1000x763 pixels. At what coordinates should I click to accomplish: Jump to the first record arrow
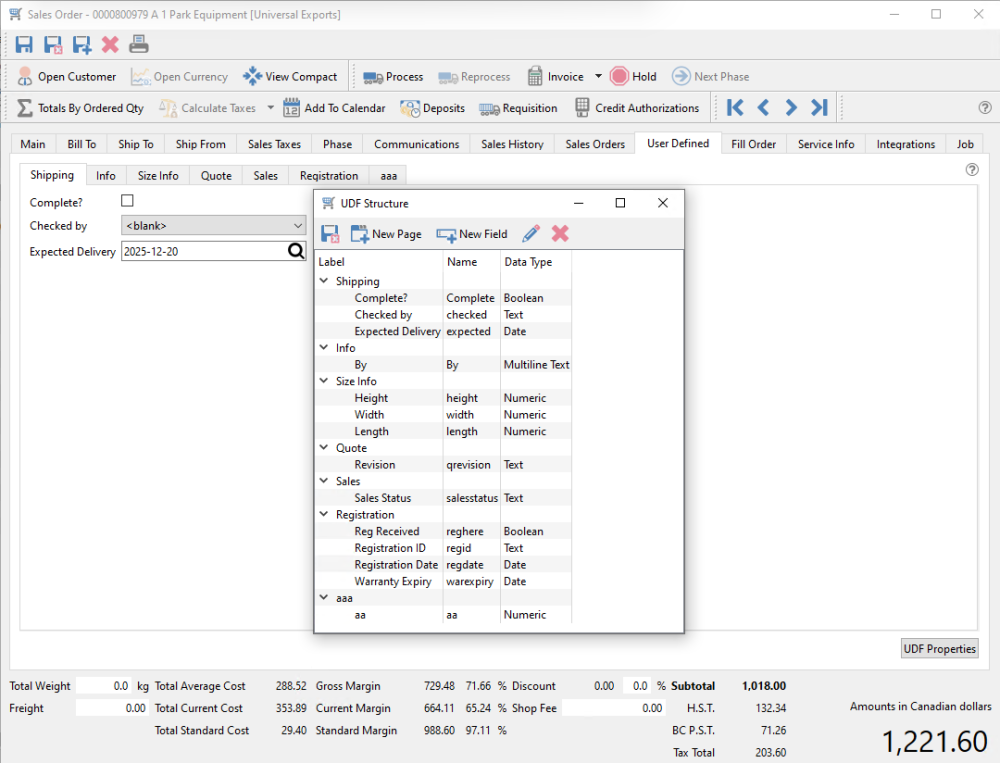(x=735, y=108)
